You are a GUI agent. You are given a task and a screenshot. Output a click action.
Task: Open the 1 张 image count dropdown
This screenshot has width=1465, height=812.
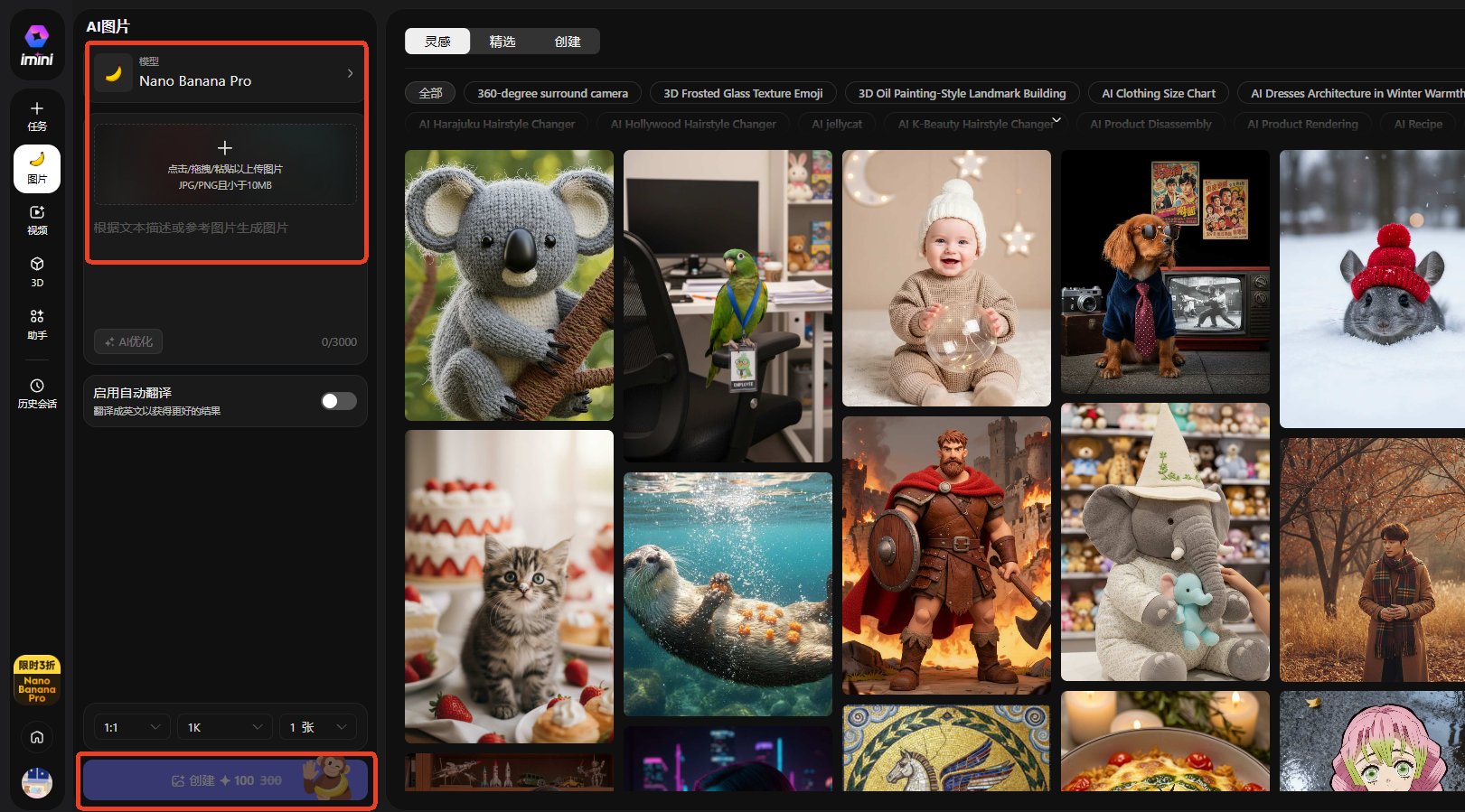317,727
